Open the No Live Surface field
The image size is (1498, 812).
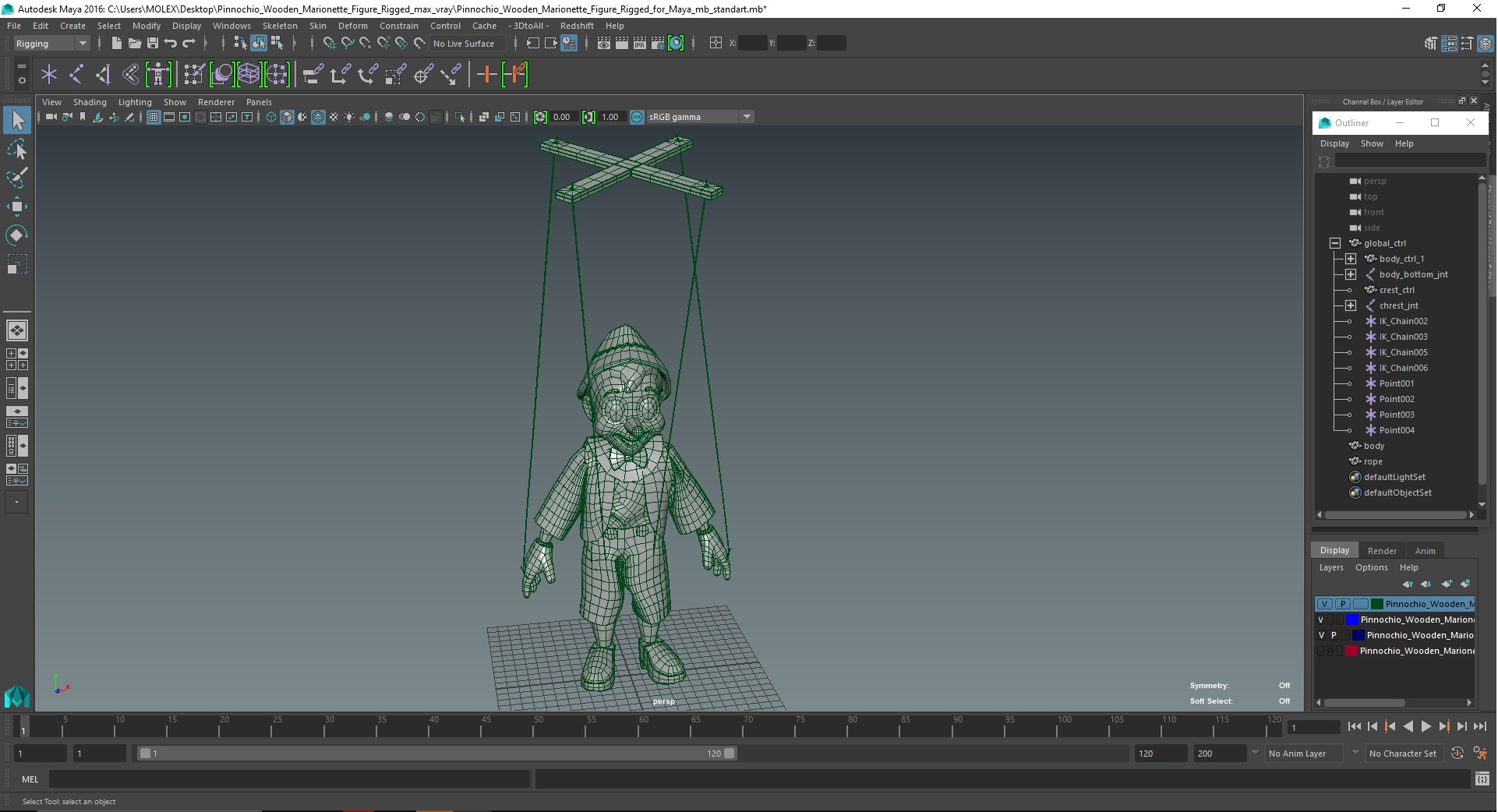point(468,44)
